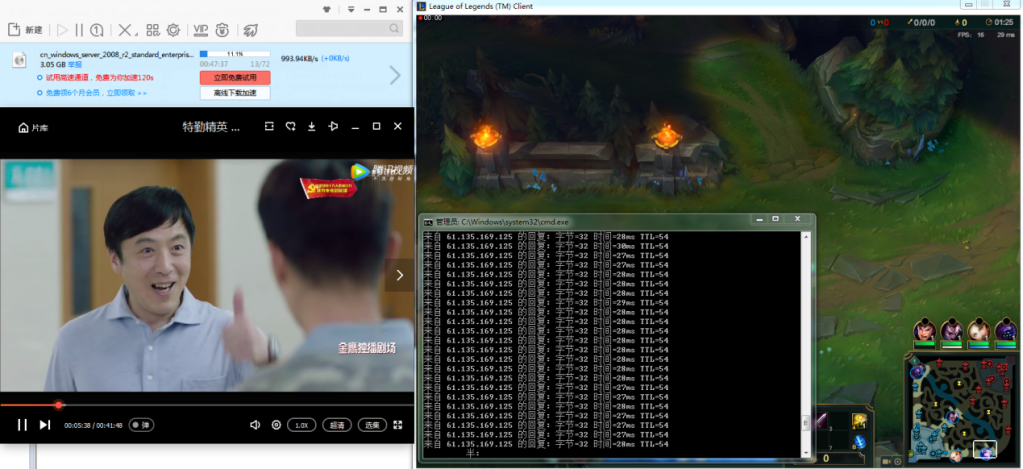Select the second teammate champion portrait

pyautogui.click(x=951, y=329)
